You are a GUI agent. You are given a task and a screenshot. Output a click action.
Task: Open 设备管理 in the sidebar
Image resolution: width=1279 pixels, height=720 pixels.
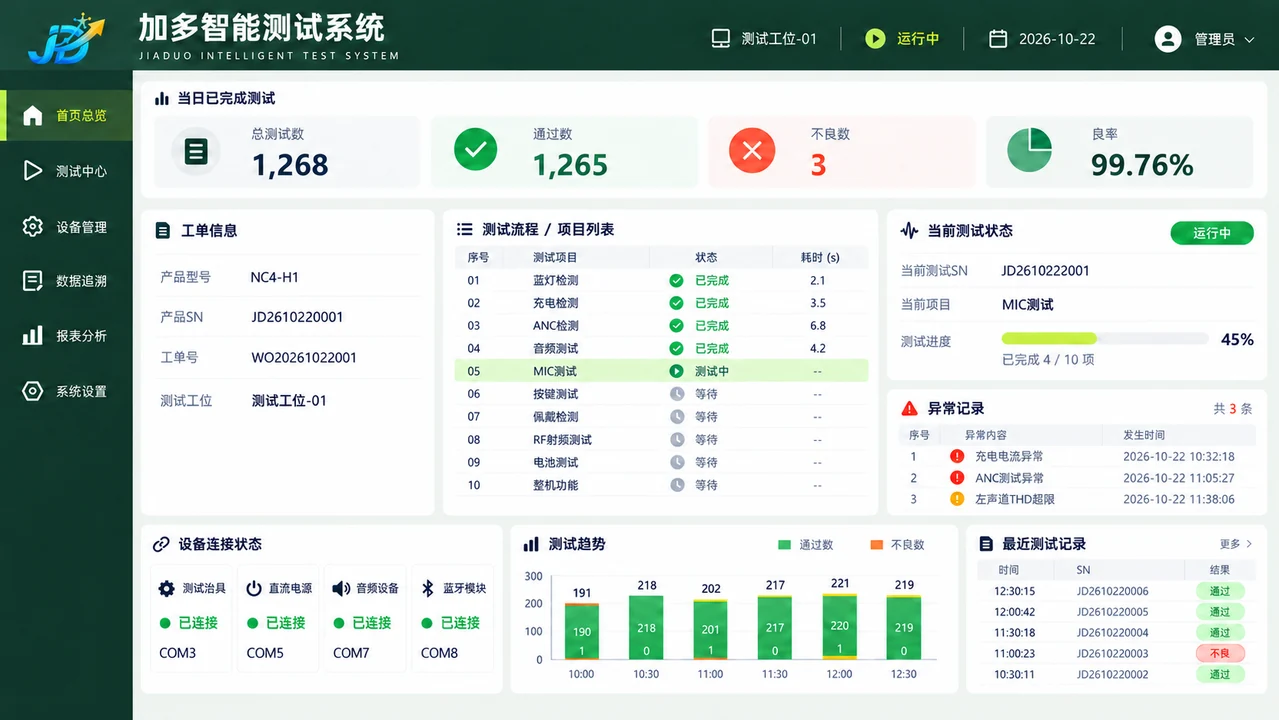[x=66, y=227]
